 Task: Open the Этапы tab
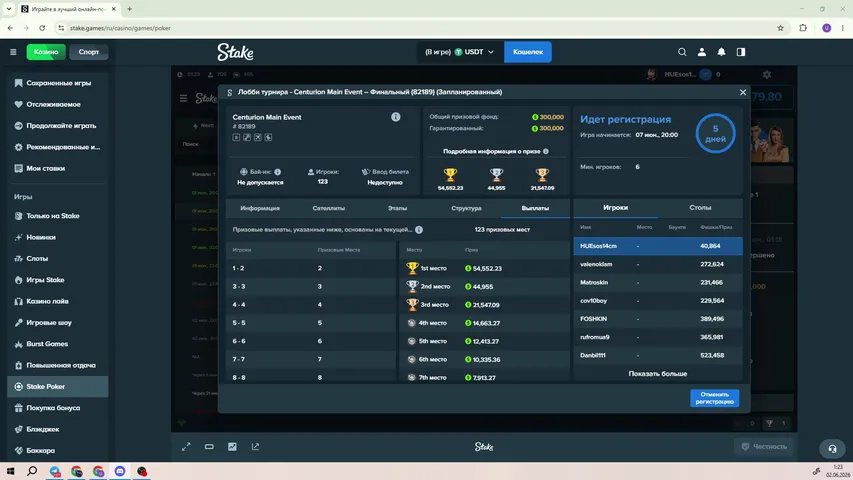coord(397,208)
